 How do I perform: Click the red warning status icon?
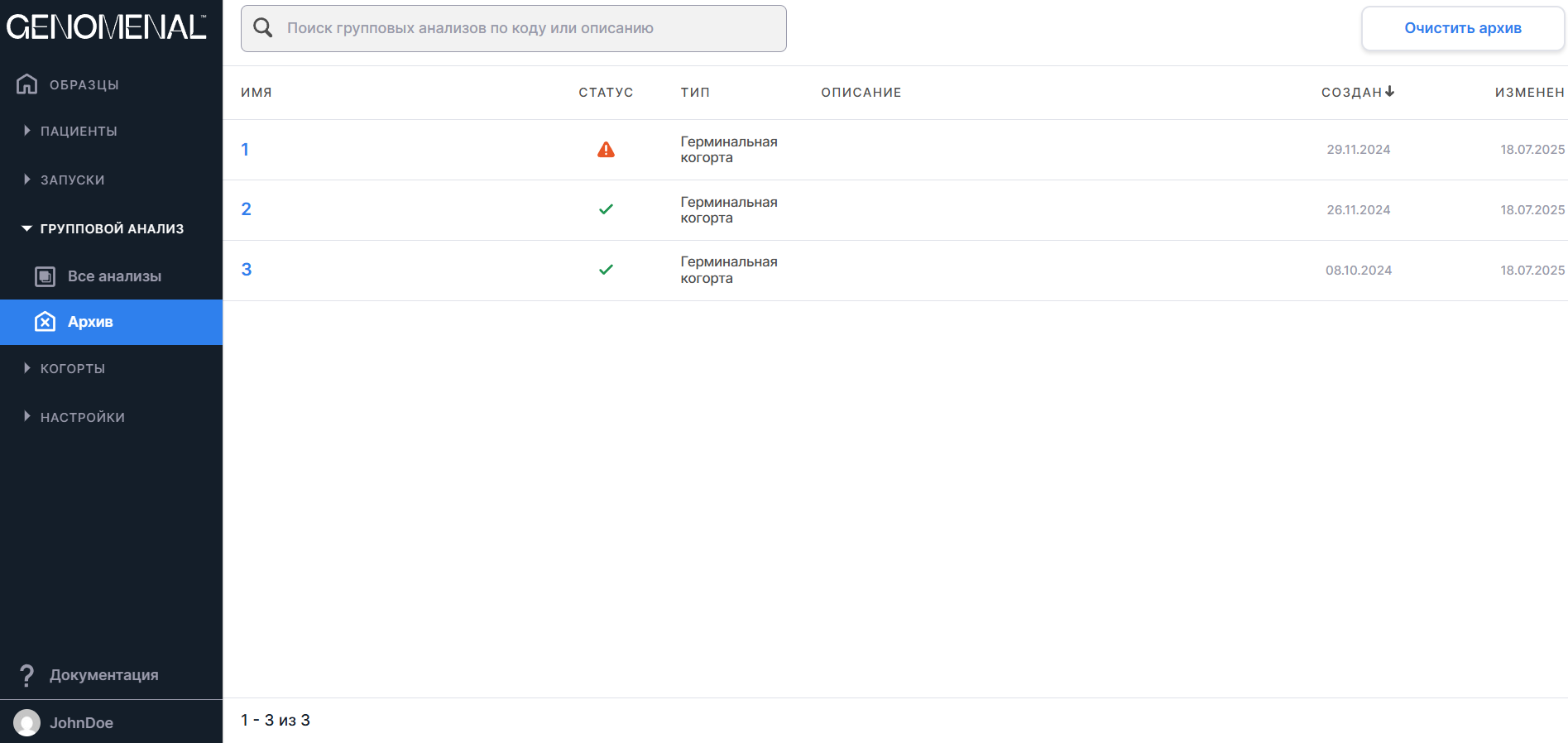tap(606, 150)
